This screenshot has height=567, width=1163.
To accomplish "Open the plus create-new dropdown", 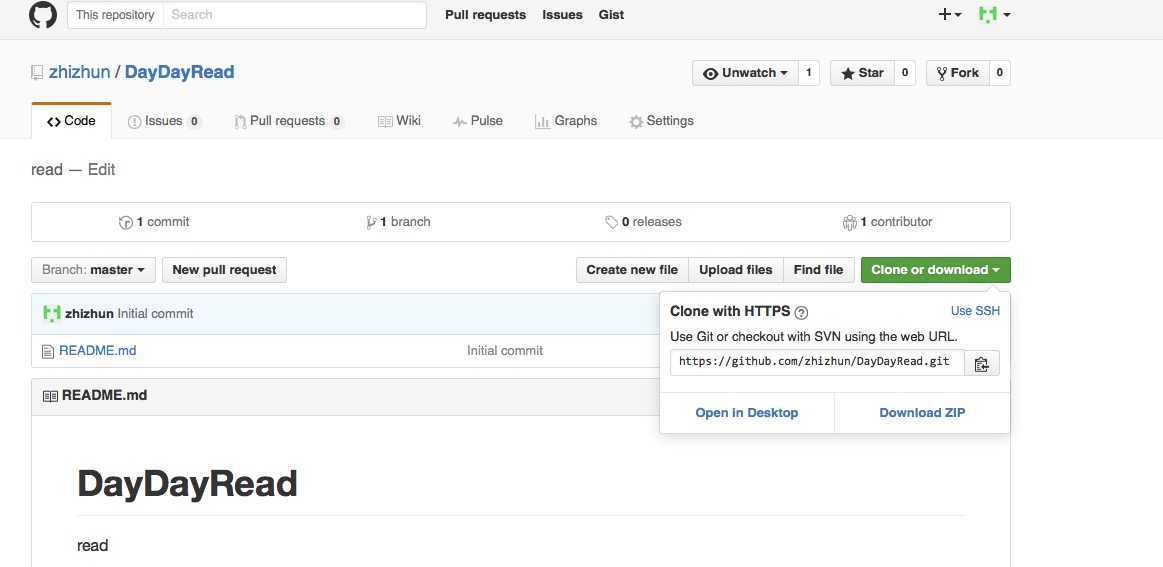I will pos(949,14).
